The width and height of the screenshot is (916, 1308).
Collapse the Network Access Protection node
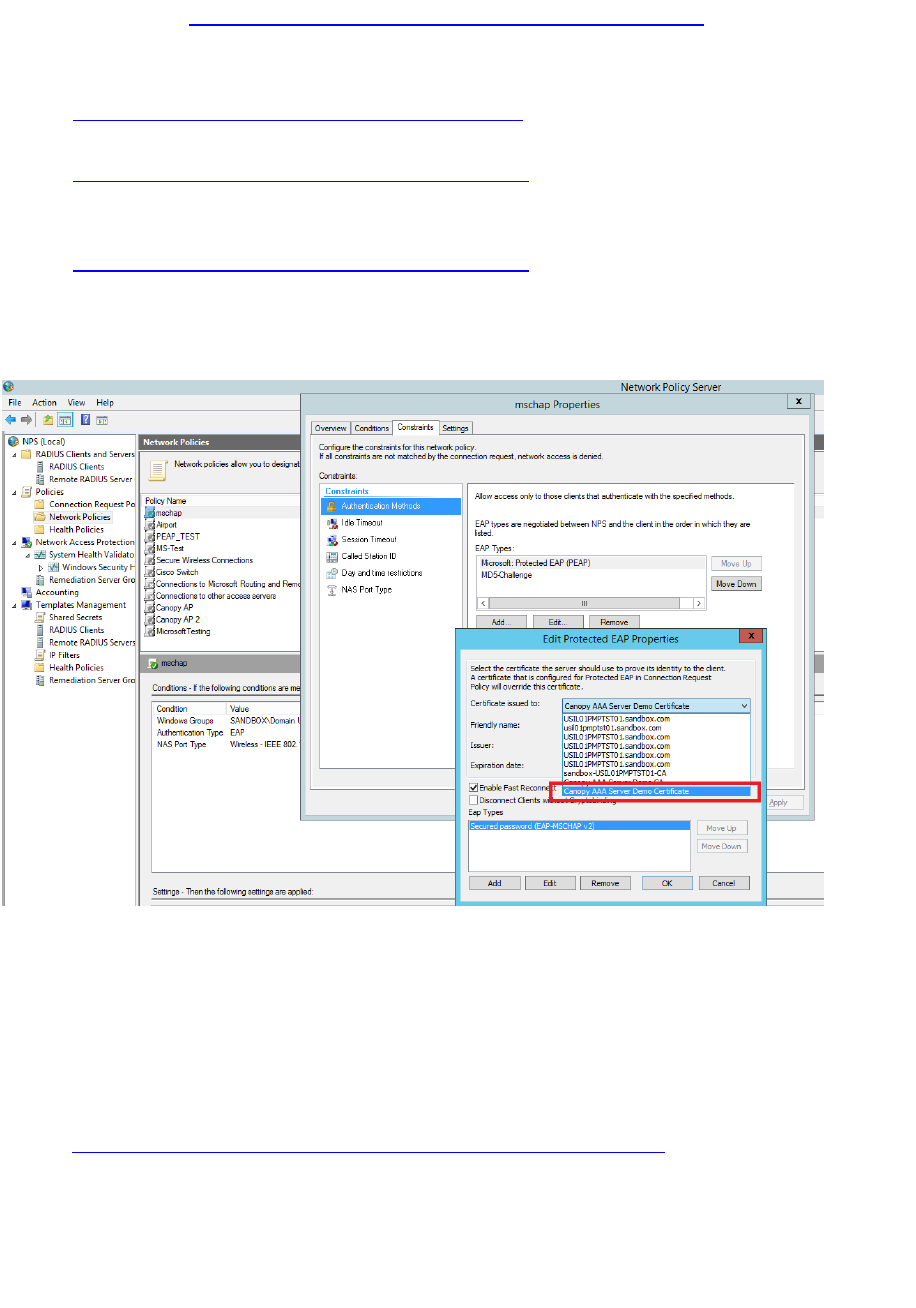12,542
